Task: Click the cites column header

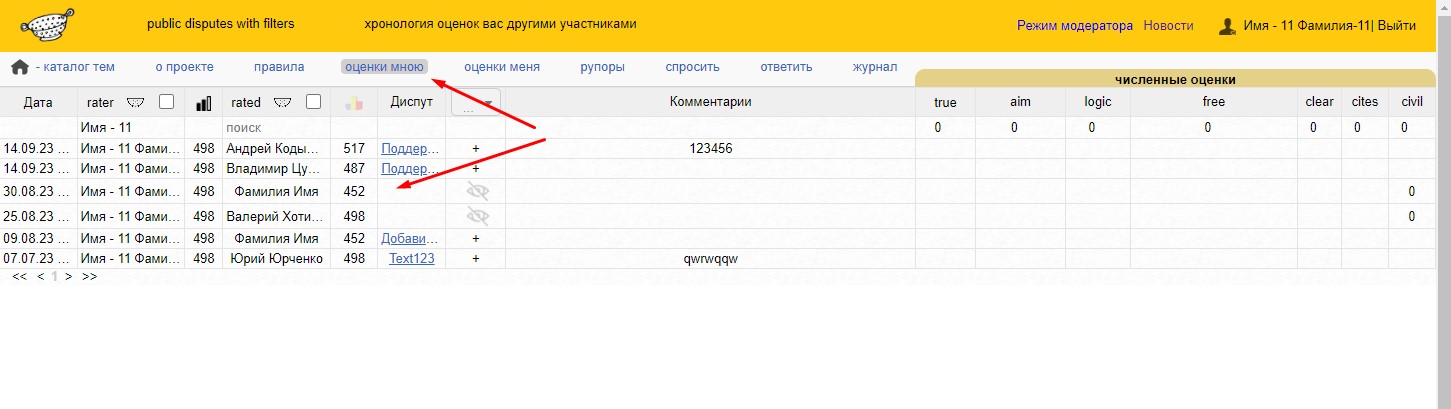Action: pos(1365,102)
